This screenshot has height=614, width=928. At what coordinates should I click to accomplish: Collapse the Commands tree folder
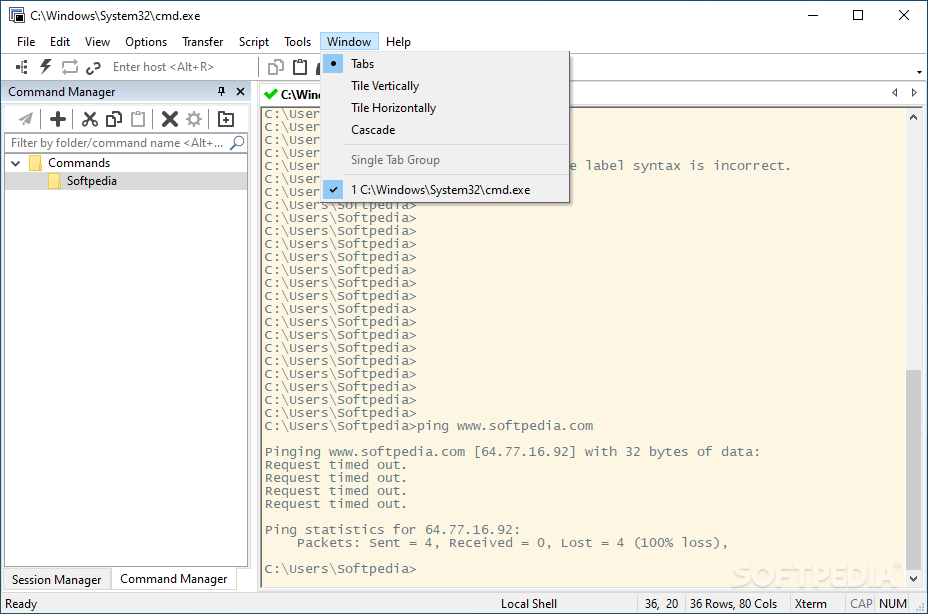[16, 163]
